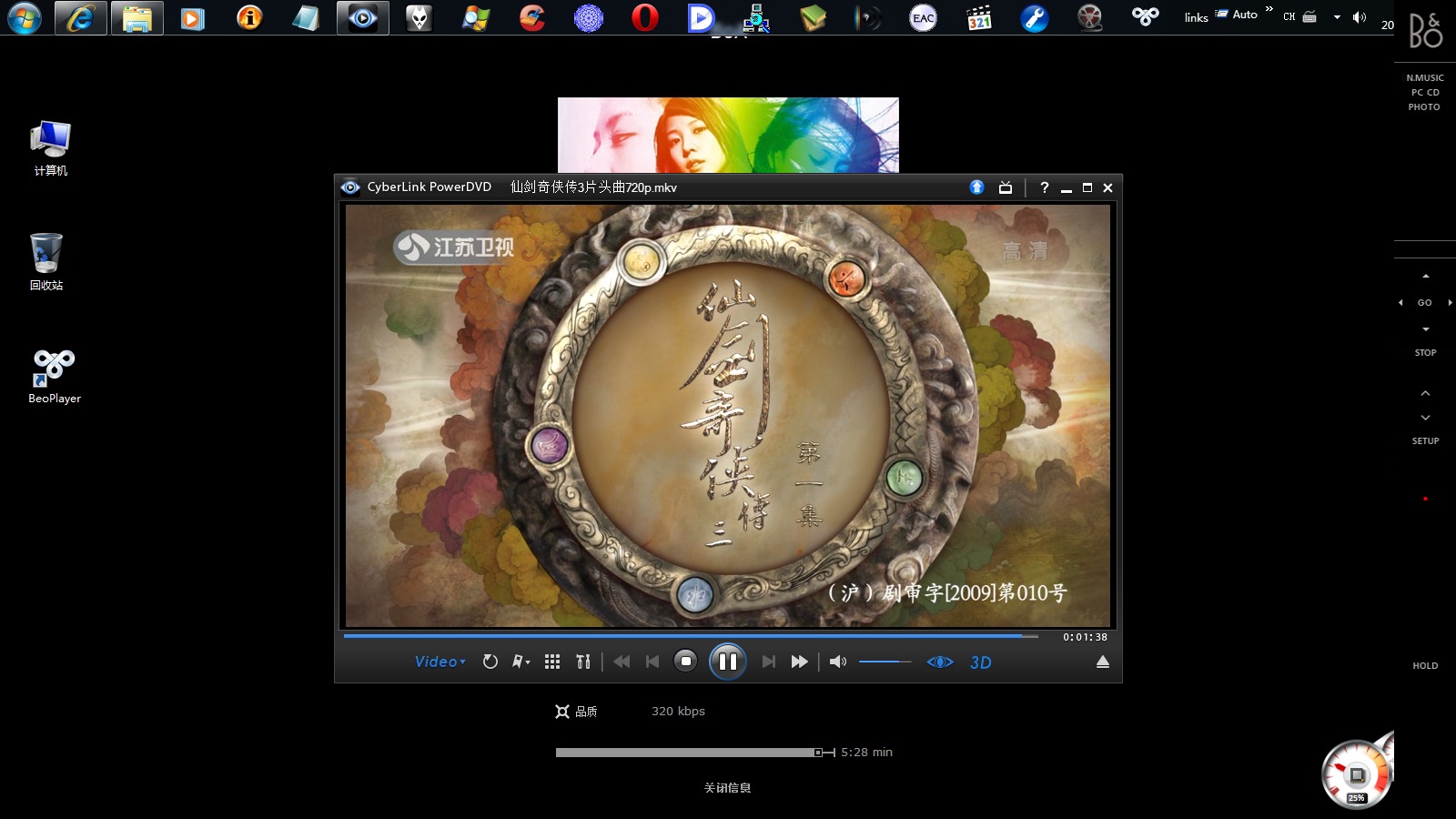This screenshot has height=819, width=1456.
Task: Click the PowerDVD upgrade arrow icon
Action: click(976, 187)
